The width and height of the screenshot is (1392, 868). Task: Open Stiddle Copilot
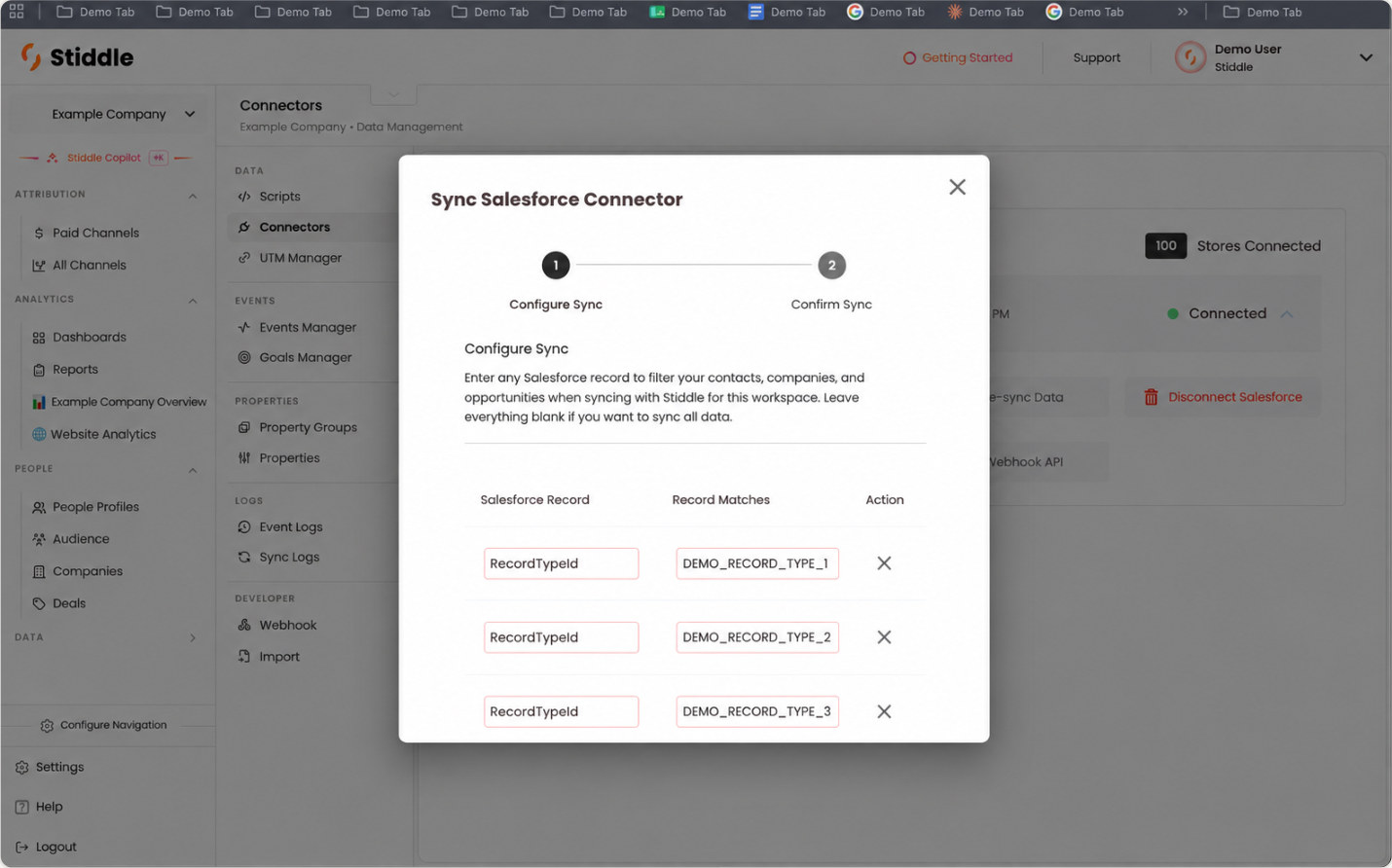click(x=104, y=158)
